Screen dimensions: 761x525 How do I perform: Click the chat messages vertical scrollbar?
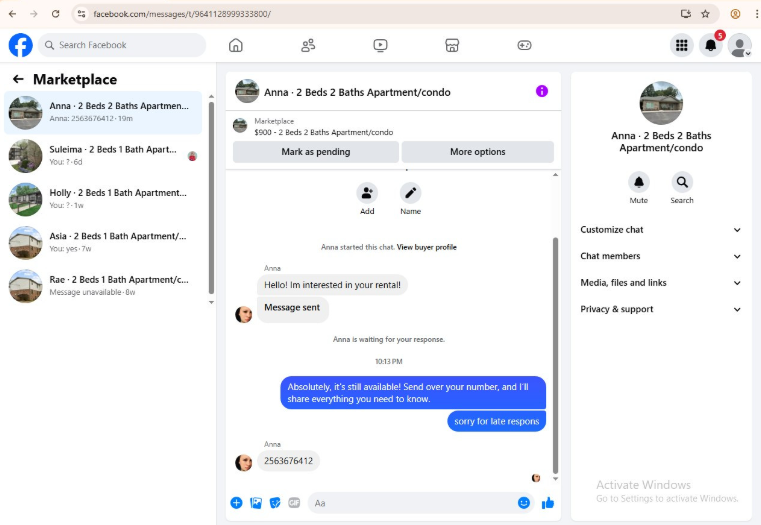pos(555,355)
